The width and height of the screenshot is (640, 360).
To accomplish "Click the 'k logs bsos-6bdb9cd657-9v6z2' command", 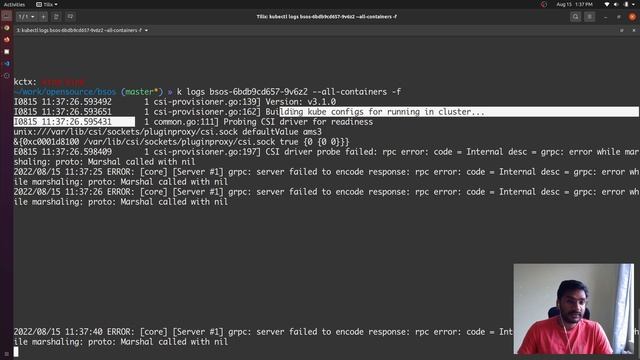I will (x=242, y=92).
